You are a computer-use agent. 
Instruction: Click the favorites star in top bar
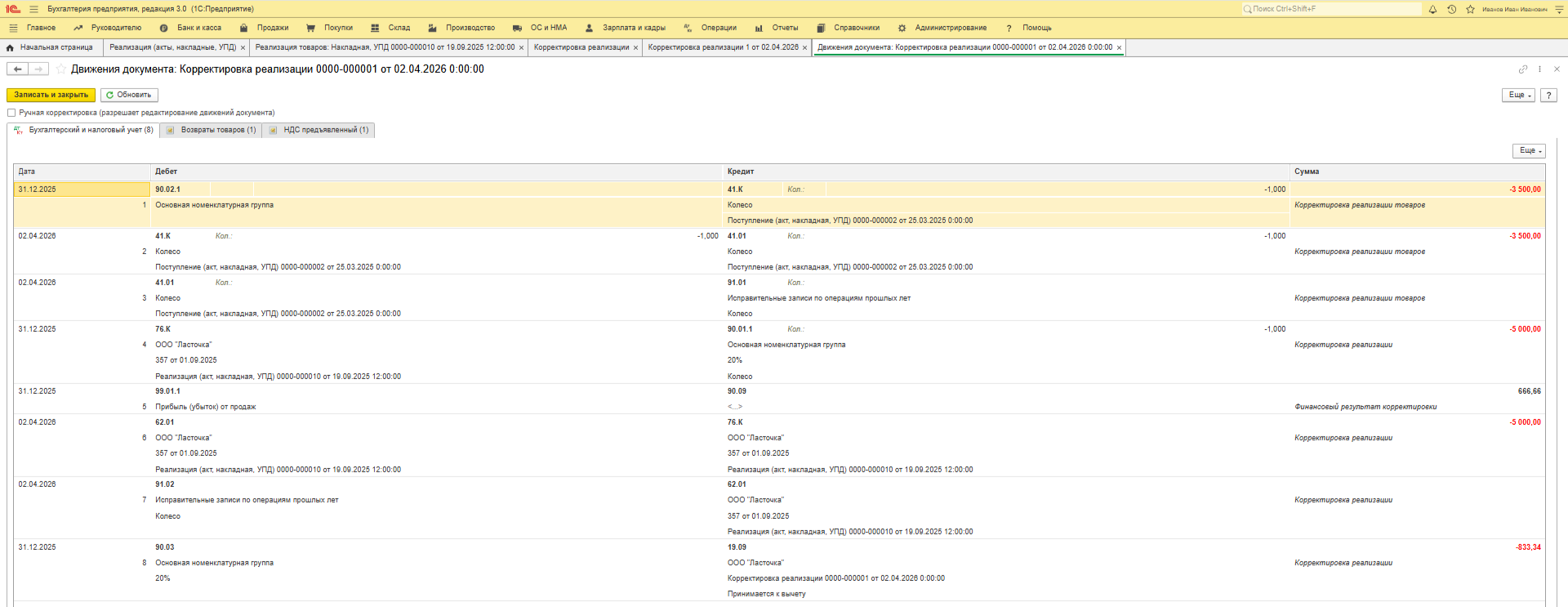(1470, 9)
